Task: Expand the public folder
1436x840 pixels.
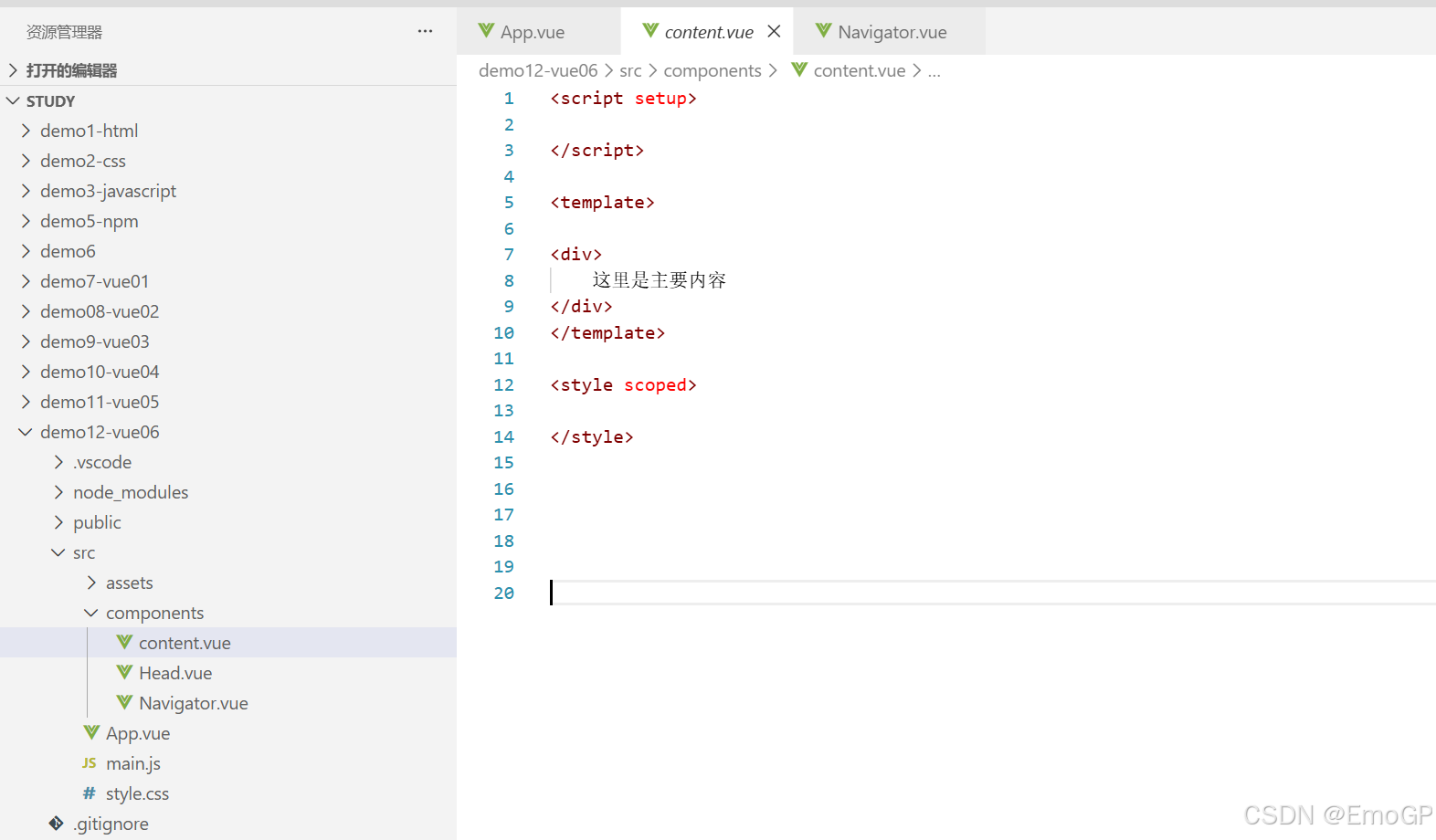Action: point(228,522)
